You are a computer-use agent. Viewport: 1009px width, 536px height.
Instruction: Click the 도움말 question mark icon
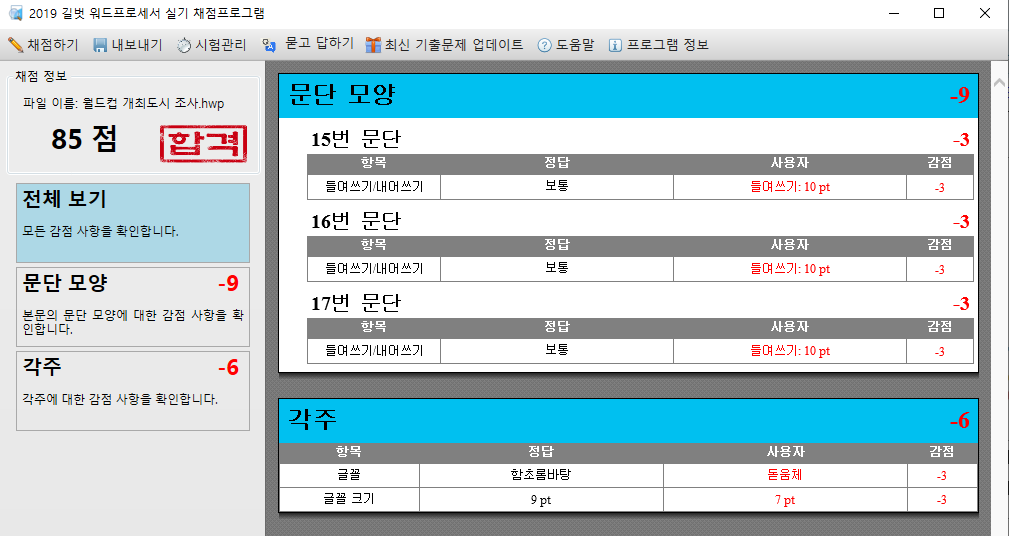click(544, 45)
